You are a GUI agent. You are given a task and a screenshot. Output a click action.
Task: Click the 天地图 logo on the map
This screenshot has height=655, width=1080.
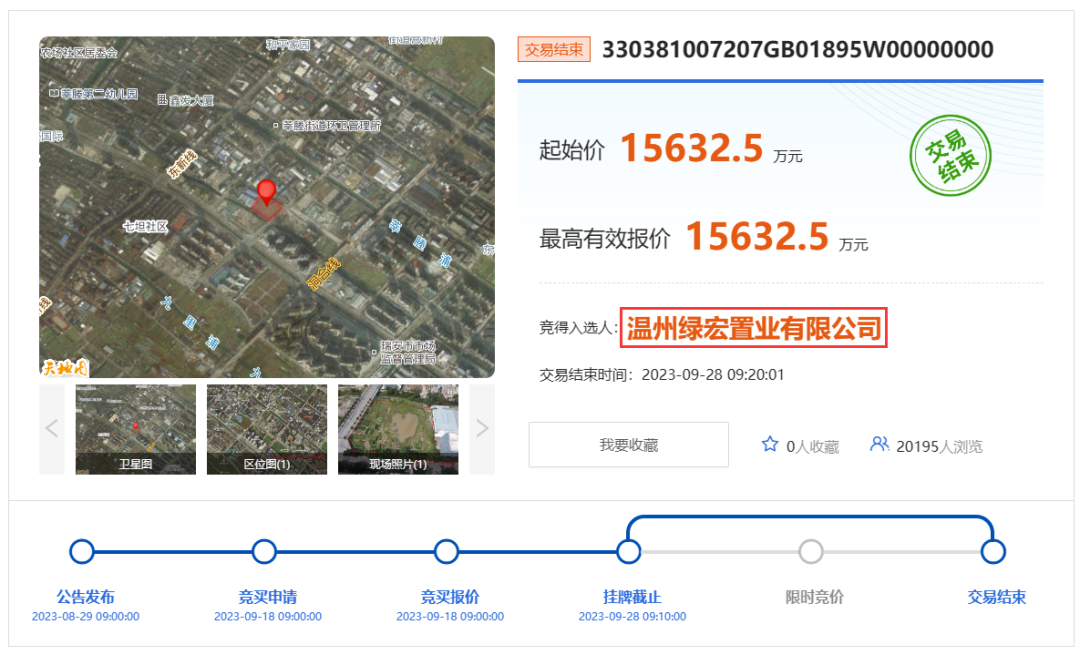[65, 367]
